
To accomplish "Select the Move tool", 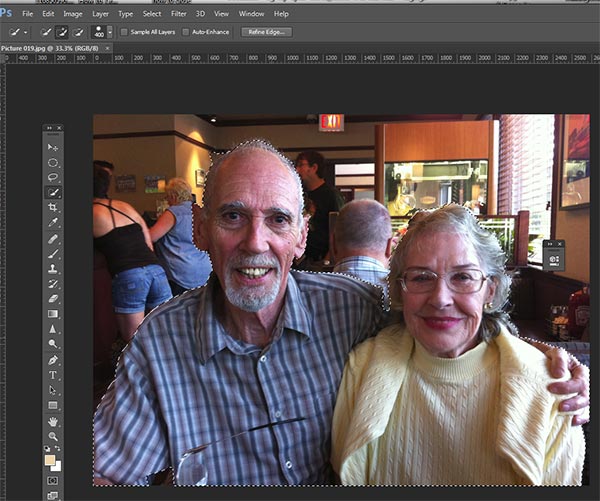I will pyautogui.click(x=53, y=147).
